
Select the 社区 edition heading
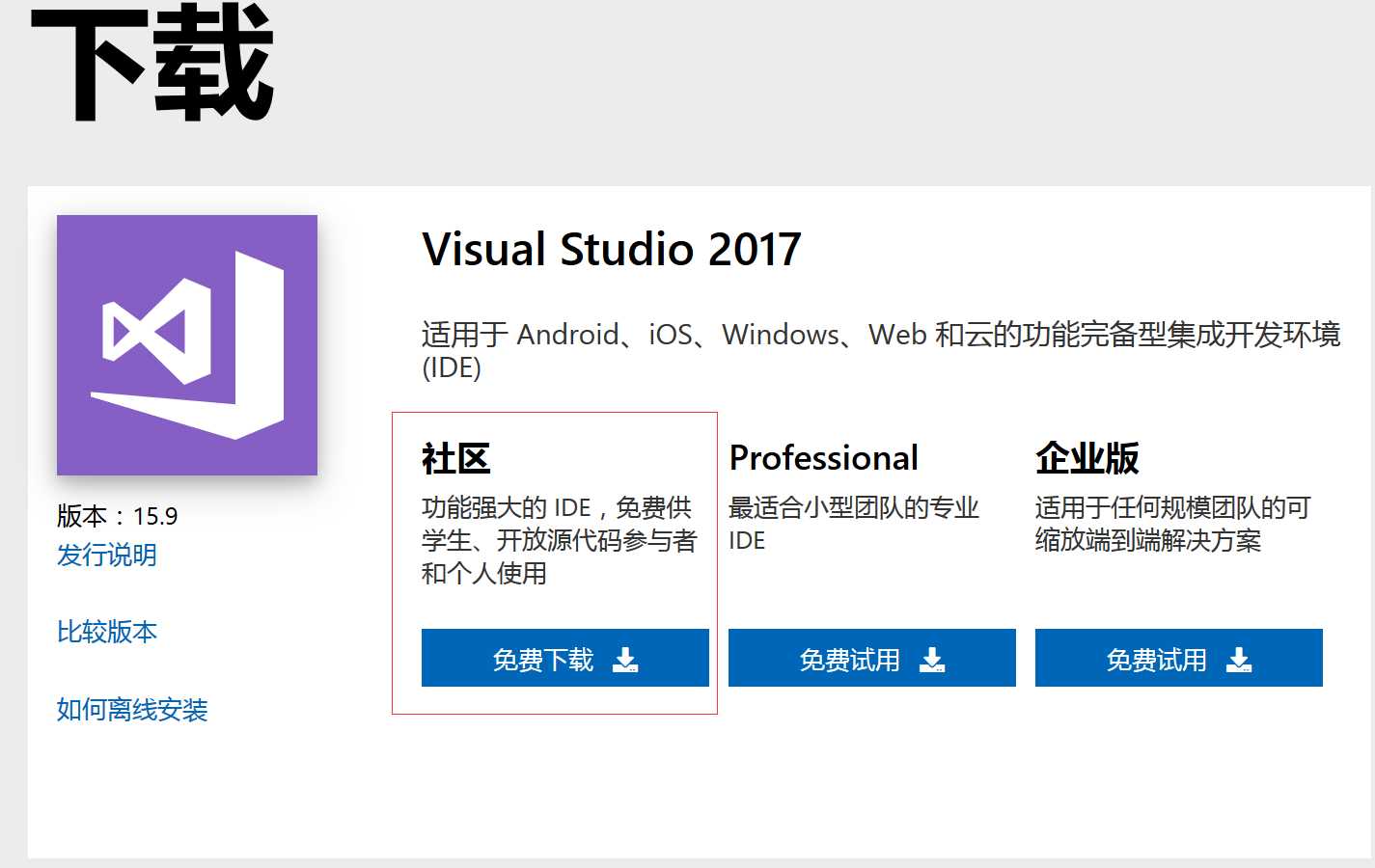coord(456,458)
